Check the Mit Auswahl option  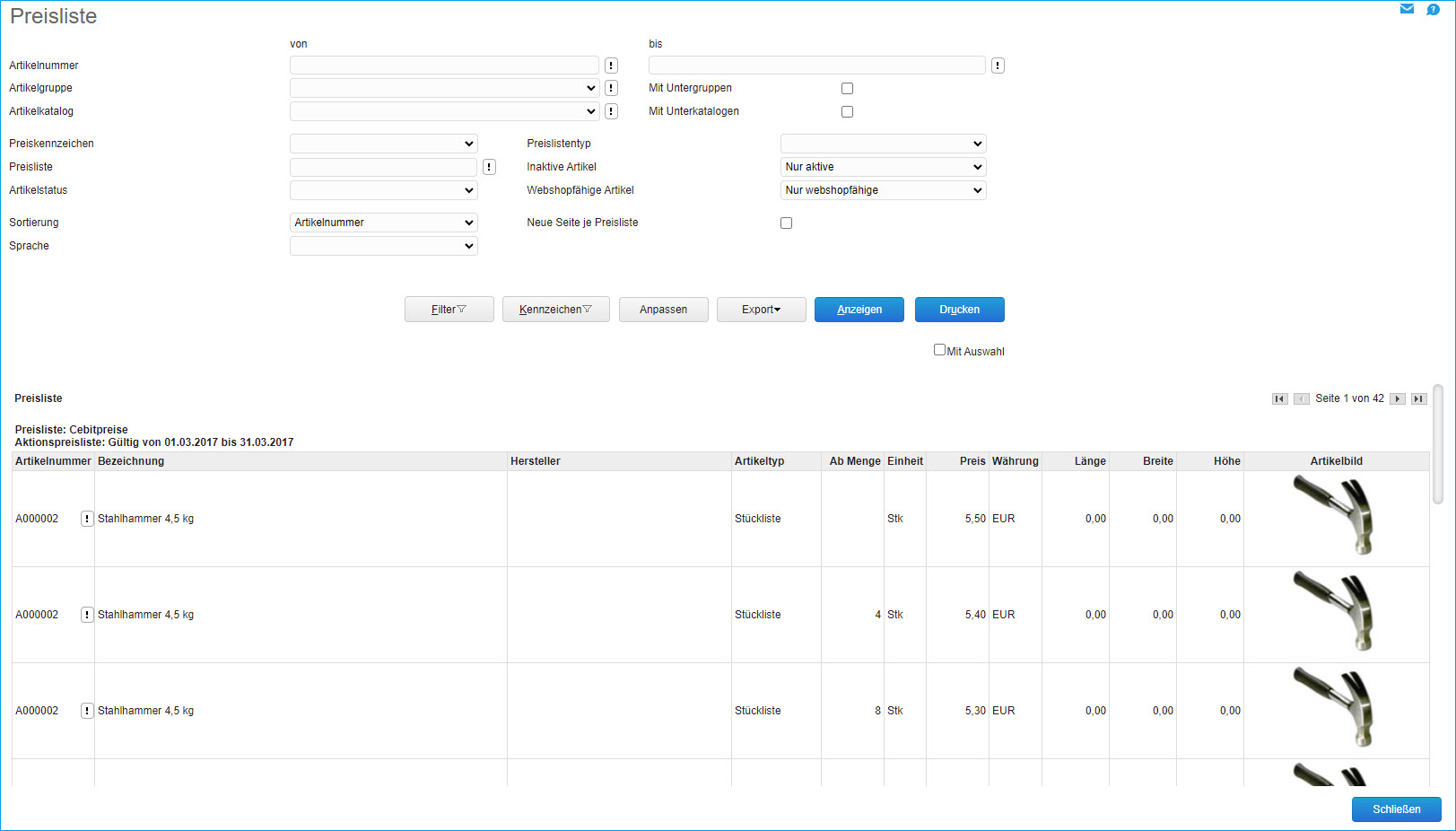point(939,350)
